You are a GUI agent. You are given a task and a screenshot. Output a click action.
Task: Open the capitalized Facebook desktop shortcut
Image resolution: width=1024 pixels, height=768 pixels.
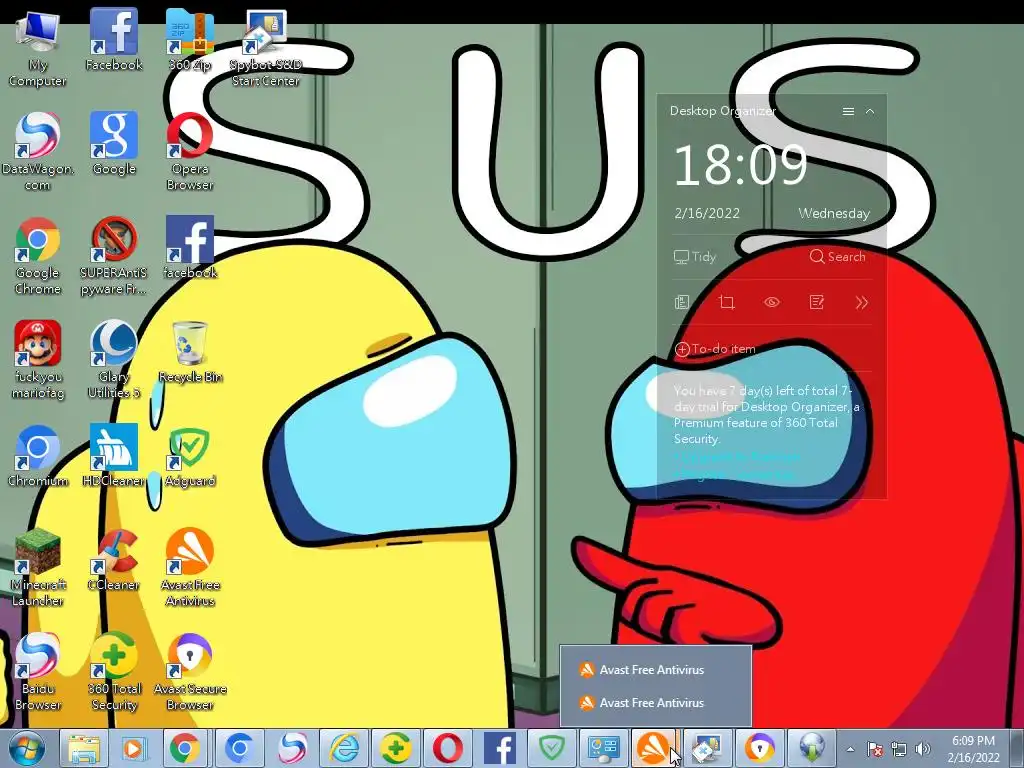pyautogui.click(x=114, y=40)
